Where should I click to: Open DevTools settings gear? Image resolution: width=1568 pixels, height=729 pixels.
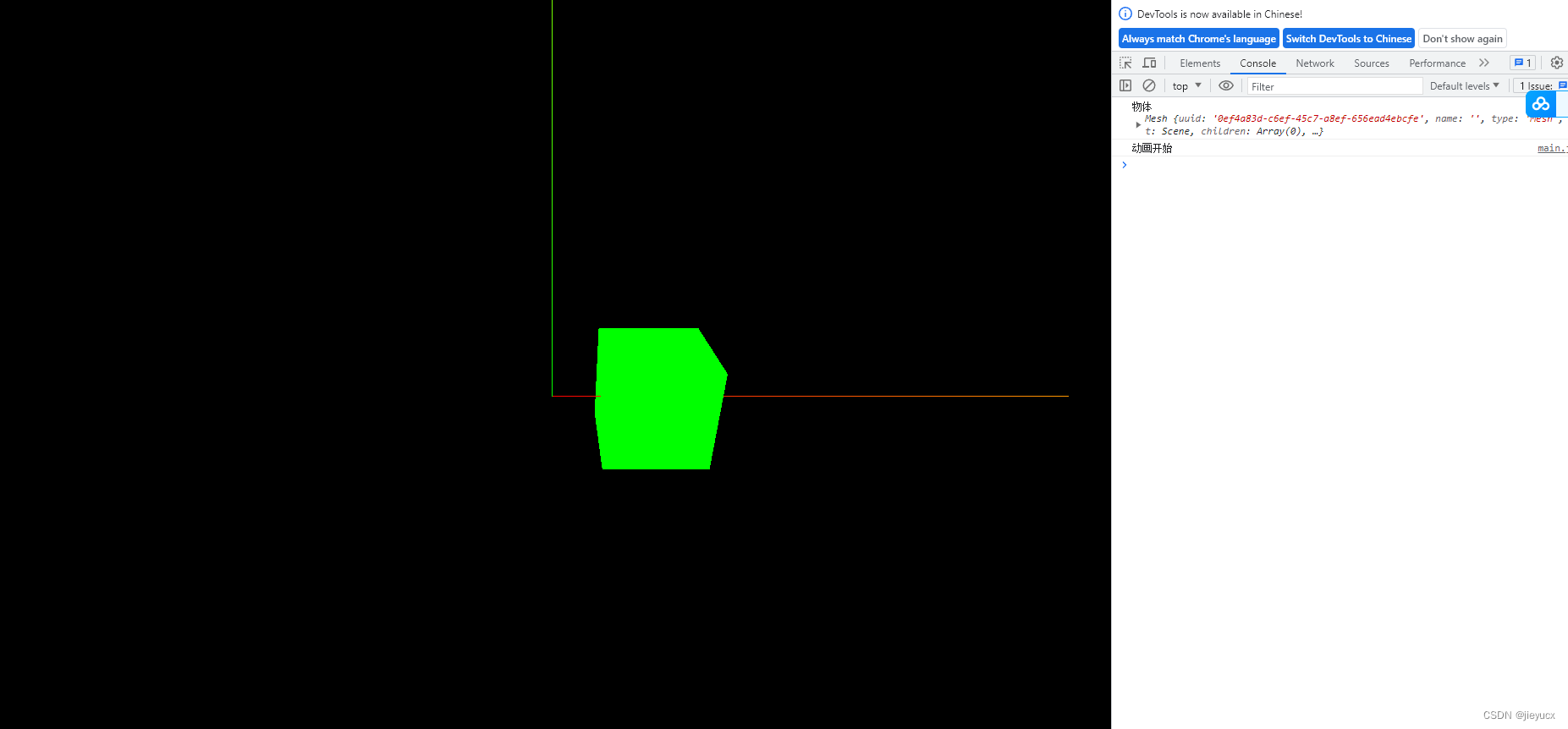[1556, 63]
